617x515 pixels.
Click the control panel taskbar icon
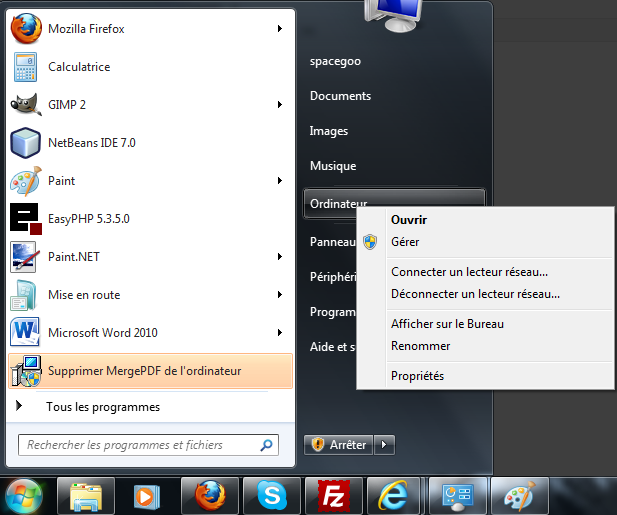coord(458,497)
